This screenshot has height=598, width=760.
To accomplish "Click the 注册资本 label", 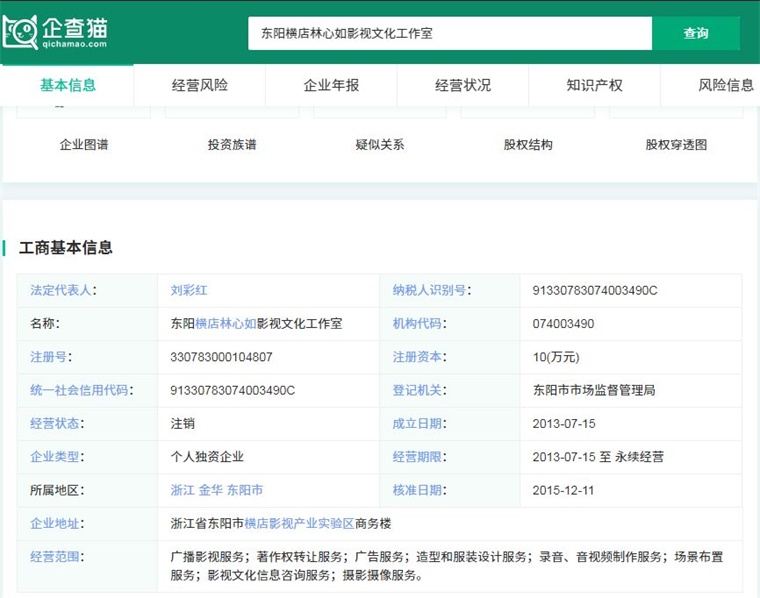I will 419,357.
